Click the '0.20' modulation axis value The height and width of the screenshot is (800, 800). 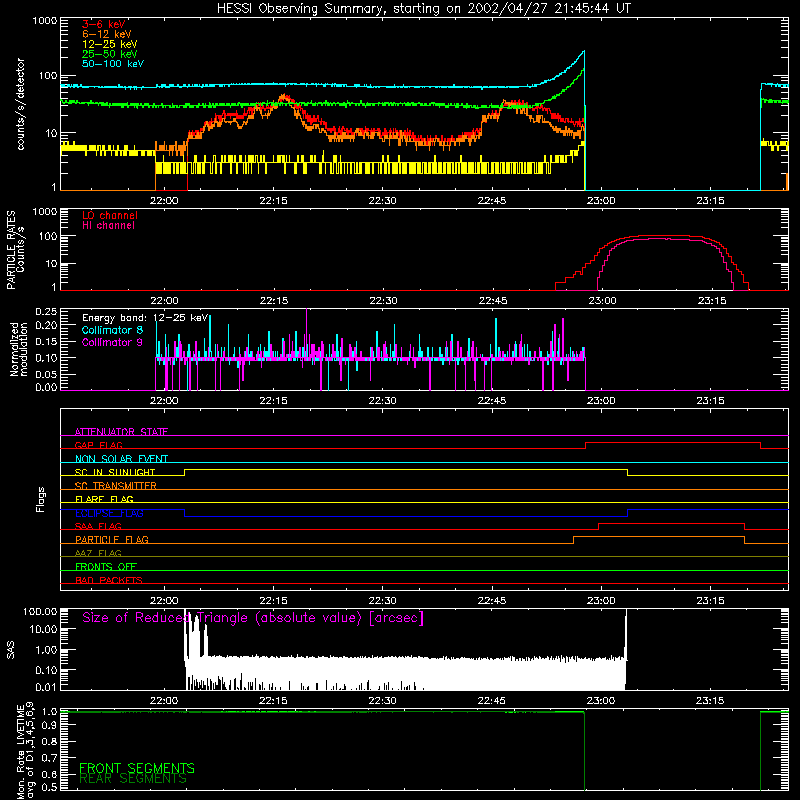(x=46, y=326)
